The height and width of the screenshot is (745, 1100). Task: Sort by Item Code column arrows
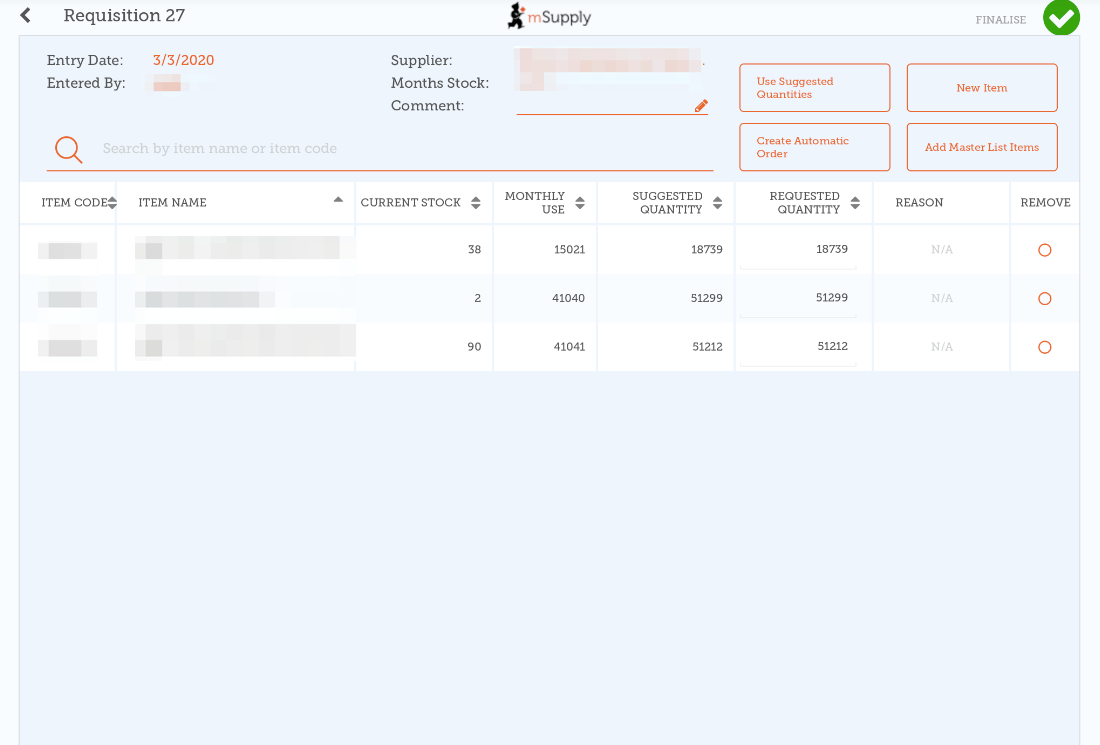[112, 203]
